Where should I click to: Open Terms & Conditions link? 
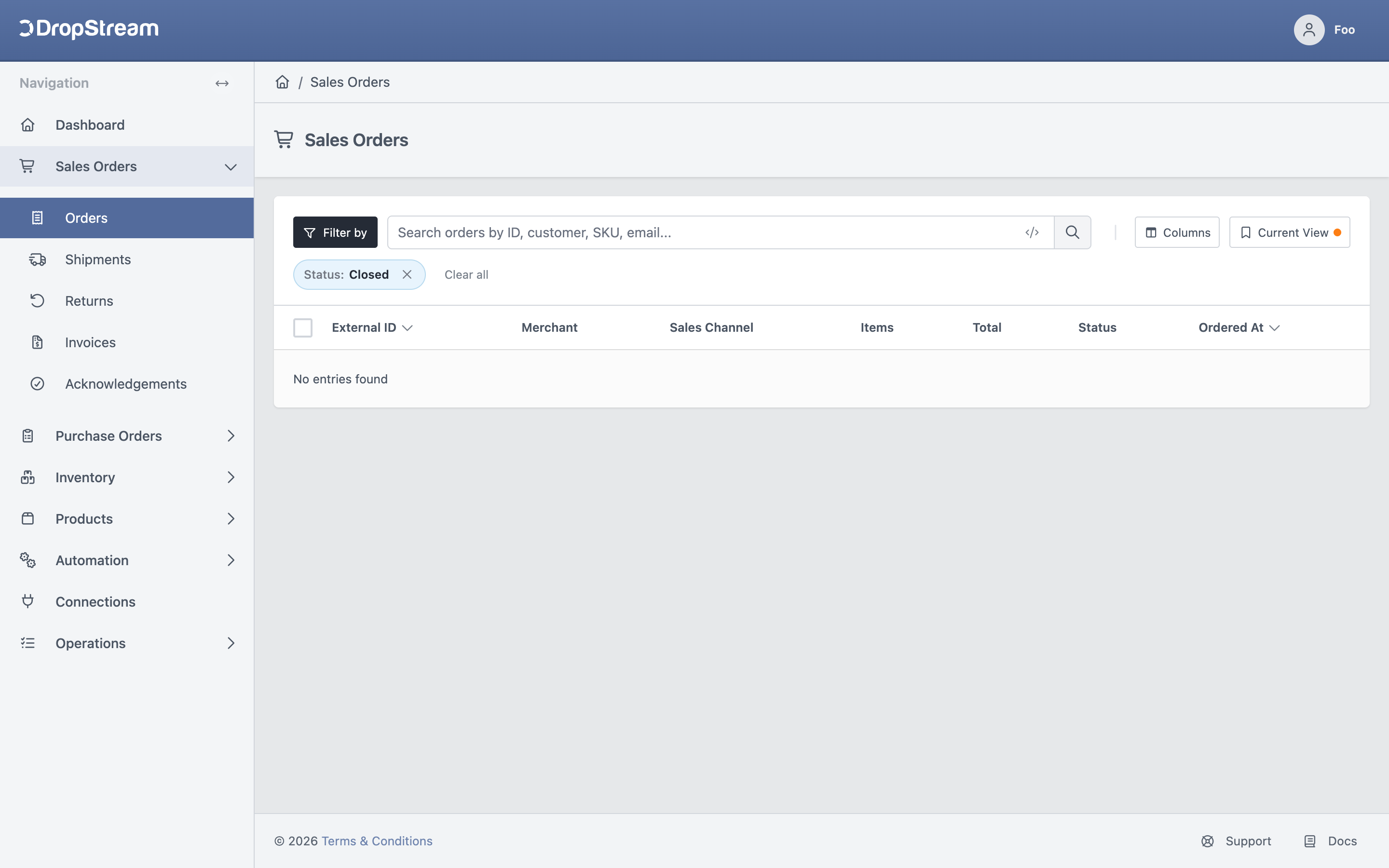[377, 841]
